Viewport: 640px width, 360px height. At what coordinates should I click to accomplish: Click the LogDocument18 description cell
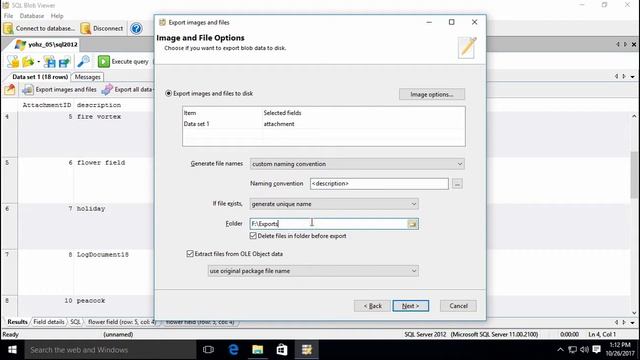(x=102, y=255)
